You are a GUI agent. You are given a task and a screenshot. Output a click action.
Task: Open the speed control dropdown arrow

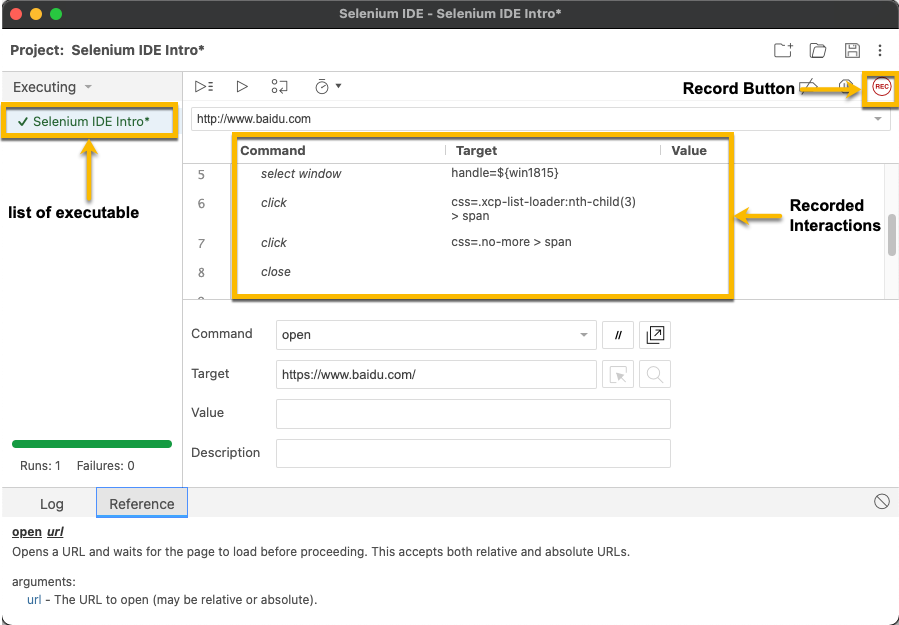tap(338, 86)
